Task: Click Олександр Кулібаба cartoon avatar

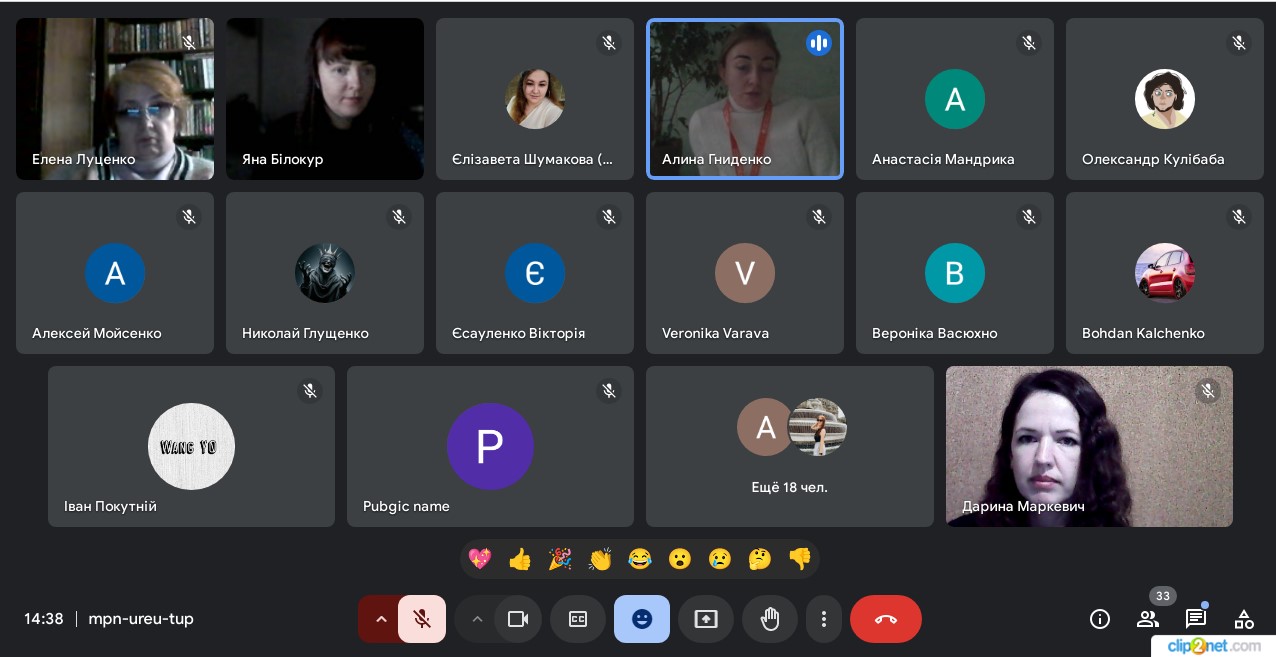Action: point(1165,99)
